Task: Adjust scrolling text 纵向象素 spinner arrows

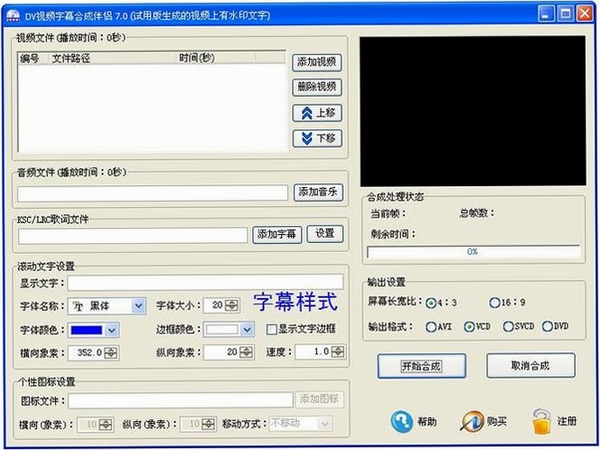Action: 246,352
